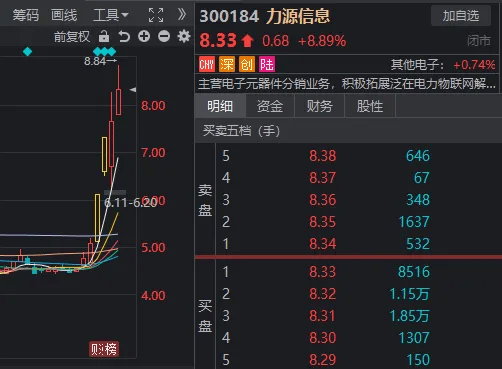Click the single cyan diamond event marker
502x369 pixels.
tap(27, 52)
